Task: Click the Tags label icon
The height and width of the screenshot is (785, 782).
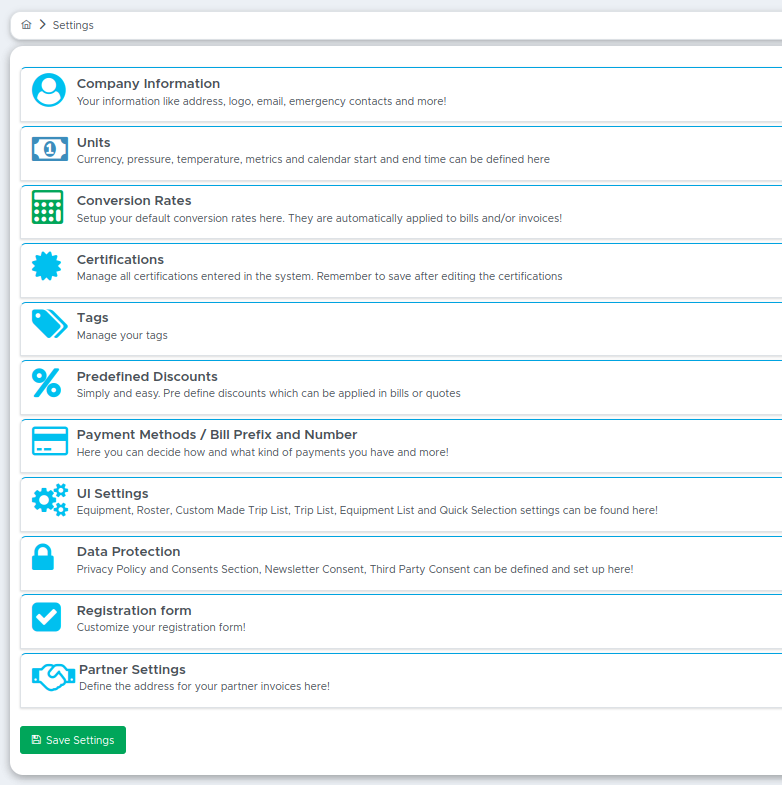Action: tap(50, 324)
